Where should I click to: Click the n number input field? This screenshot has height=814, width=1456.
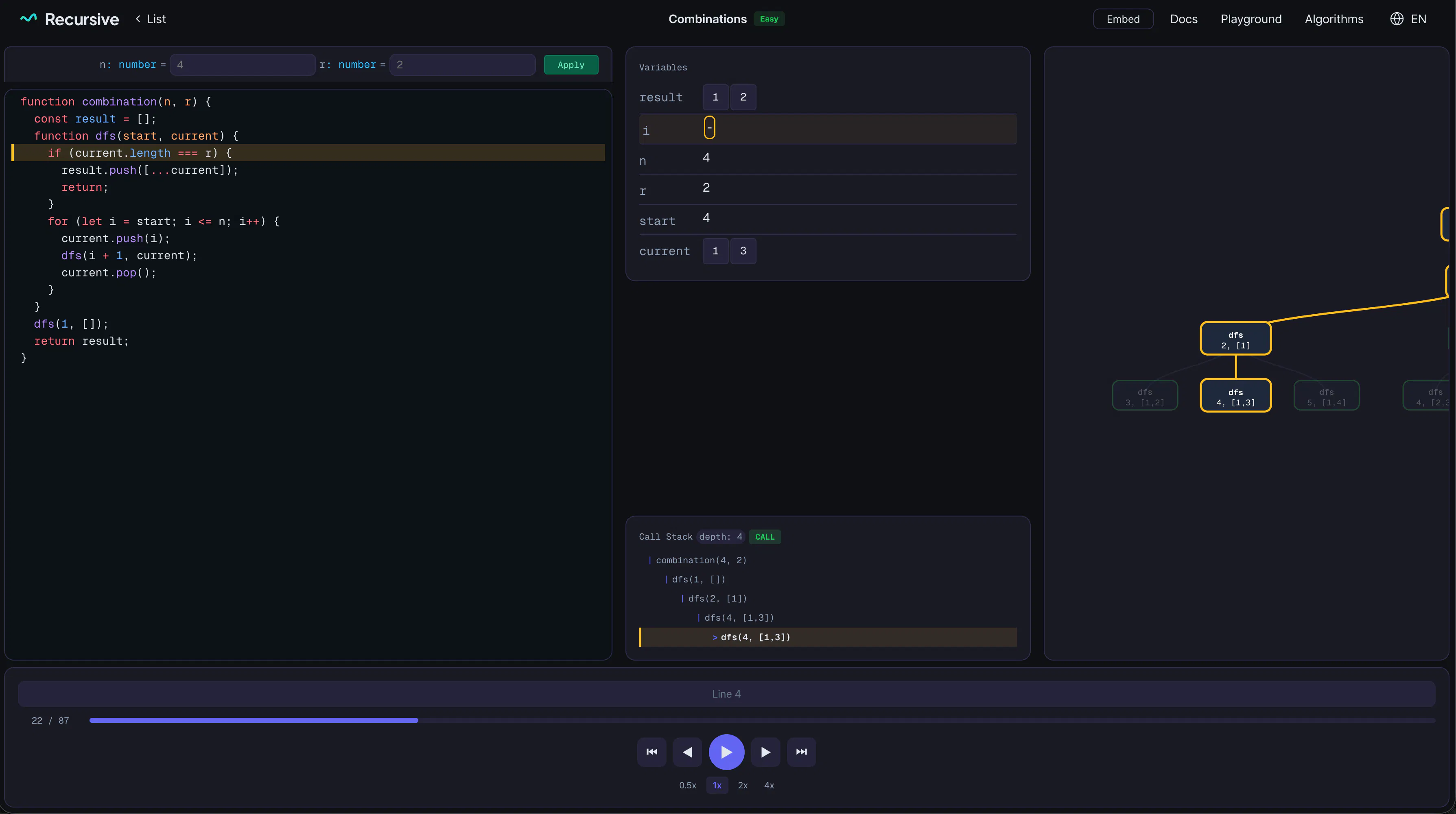click(243, 64)
